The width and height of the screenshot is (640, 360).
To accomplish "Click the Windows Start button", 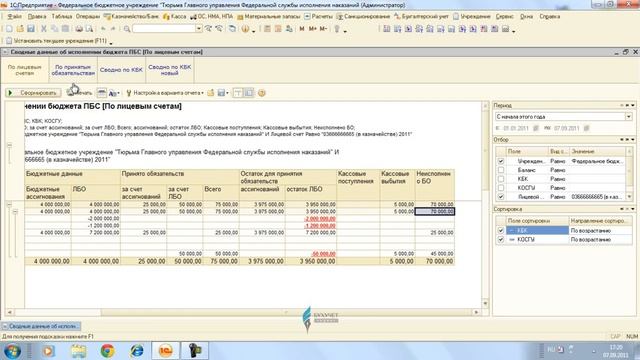I will [x=12, y=351].
